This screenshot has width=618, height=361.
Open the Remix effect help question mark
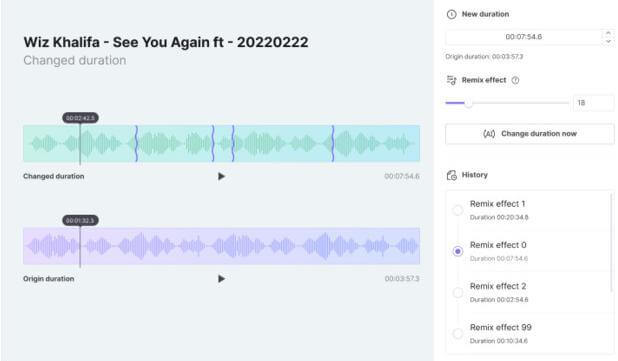(515, 80)
